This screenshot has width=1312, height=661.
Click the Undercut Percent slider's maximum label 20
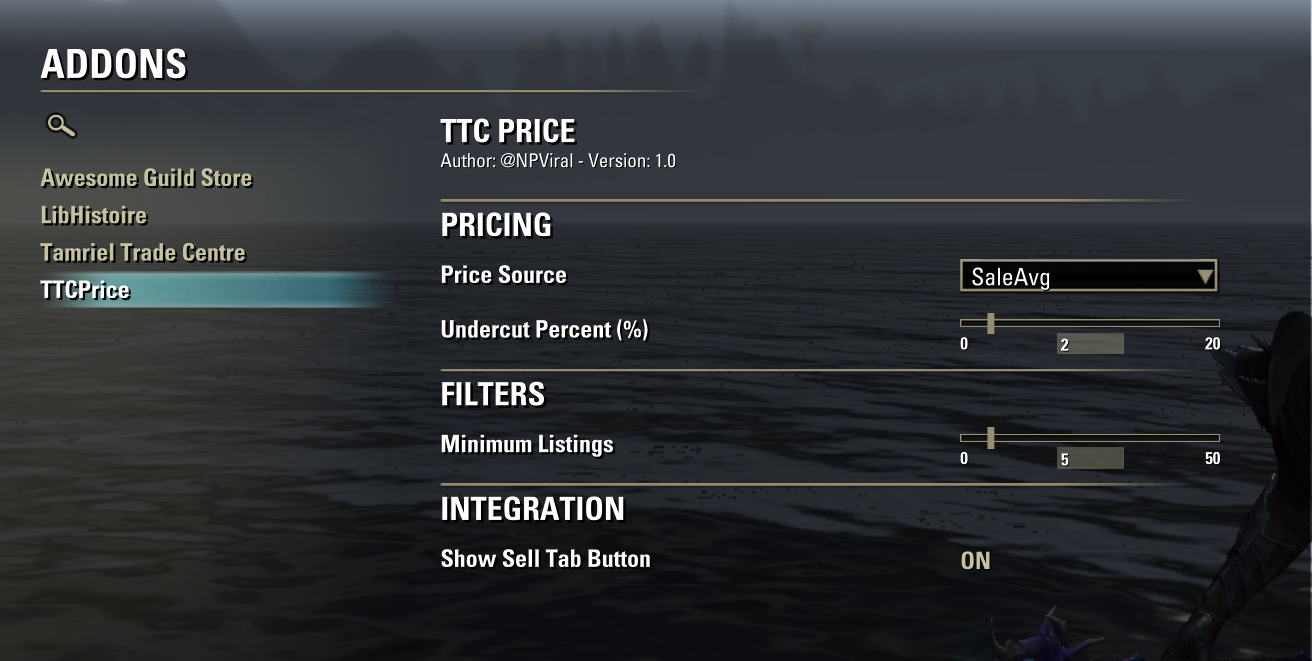coord(1212,344)
